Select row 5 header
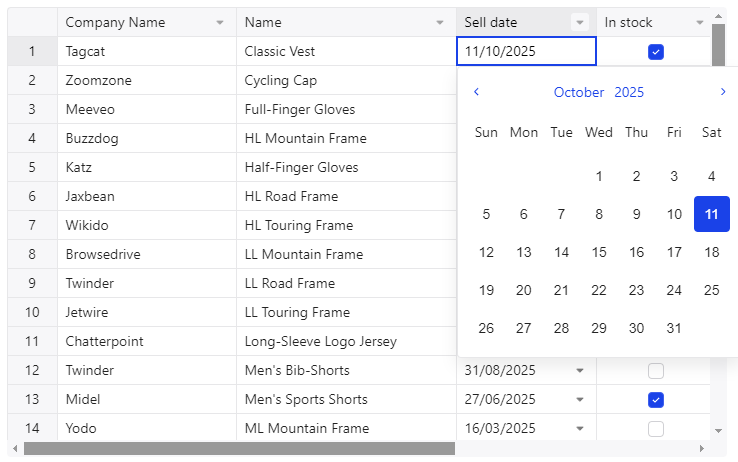 click(x=32, y=167)
